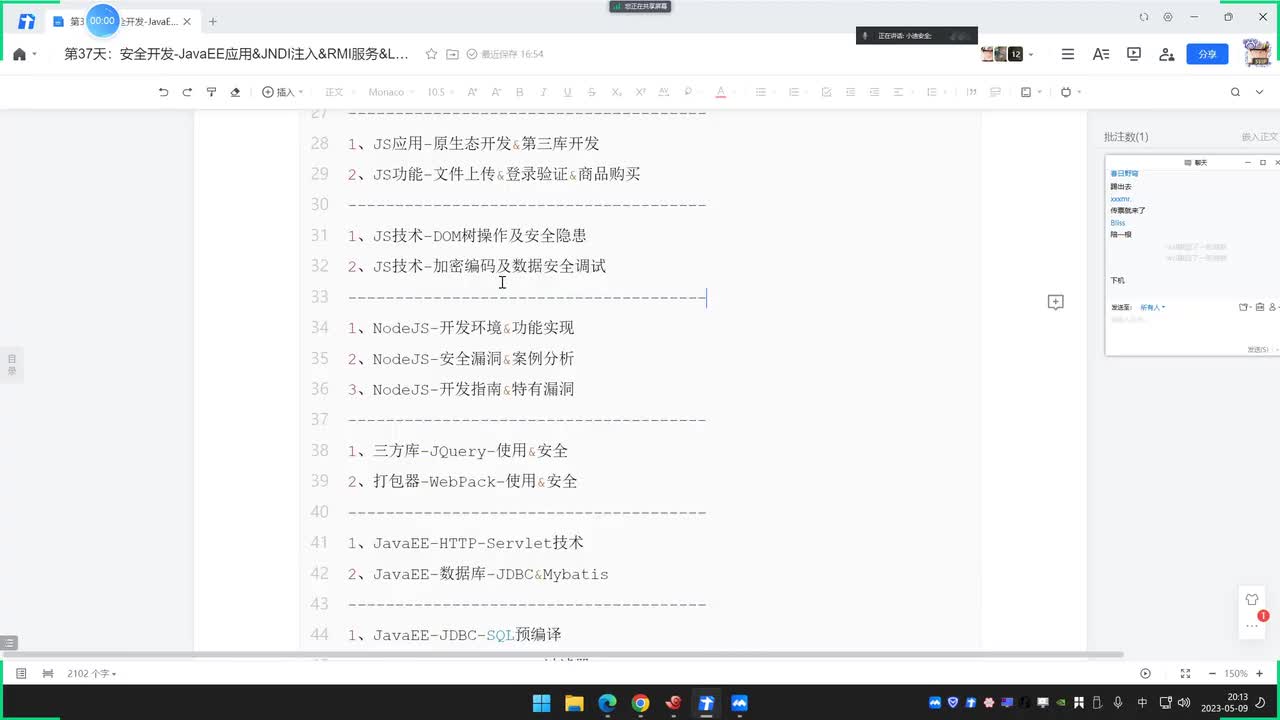
Task: Toggle italic formatting
Action: (x=544, y=92)
